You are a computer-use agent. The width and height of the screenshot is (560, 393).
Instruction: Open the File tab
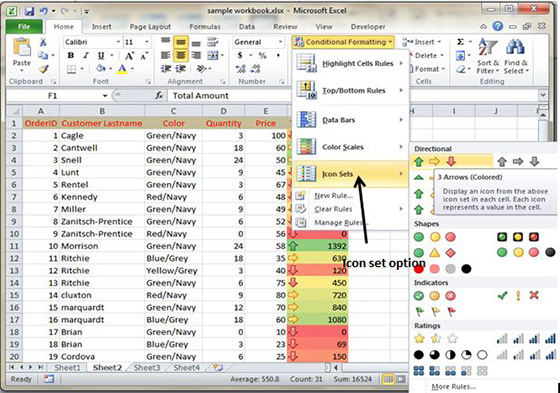pyautogui.click(x=24, y=26)
